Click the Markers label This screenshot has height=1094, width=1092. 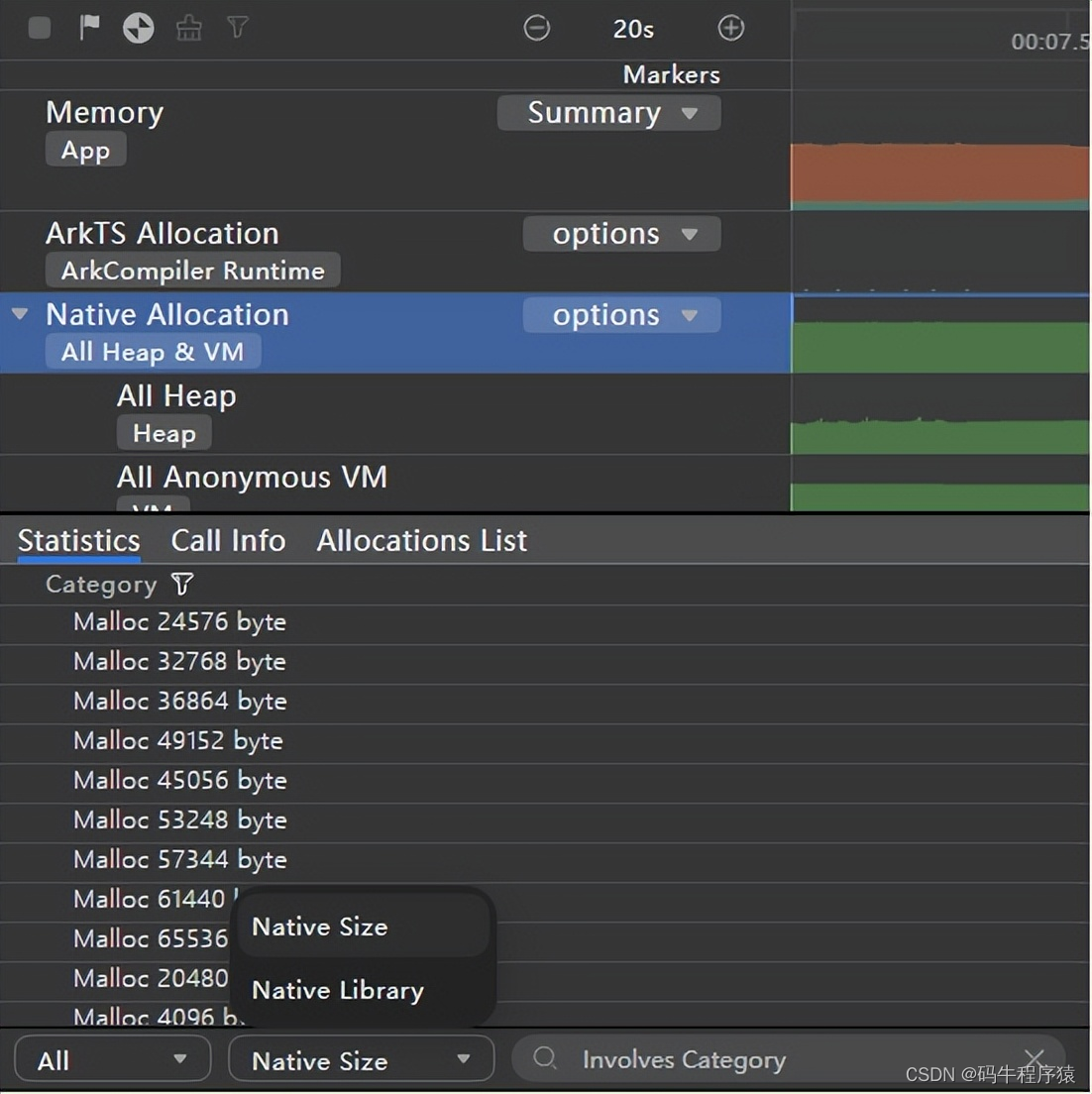point(671,74)
